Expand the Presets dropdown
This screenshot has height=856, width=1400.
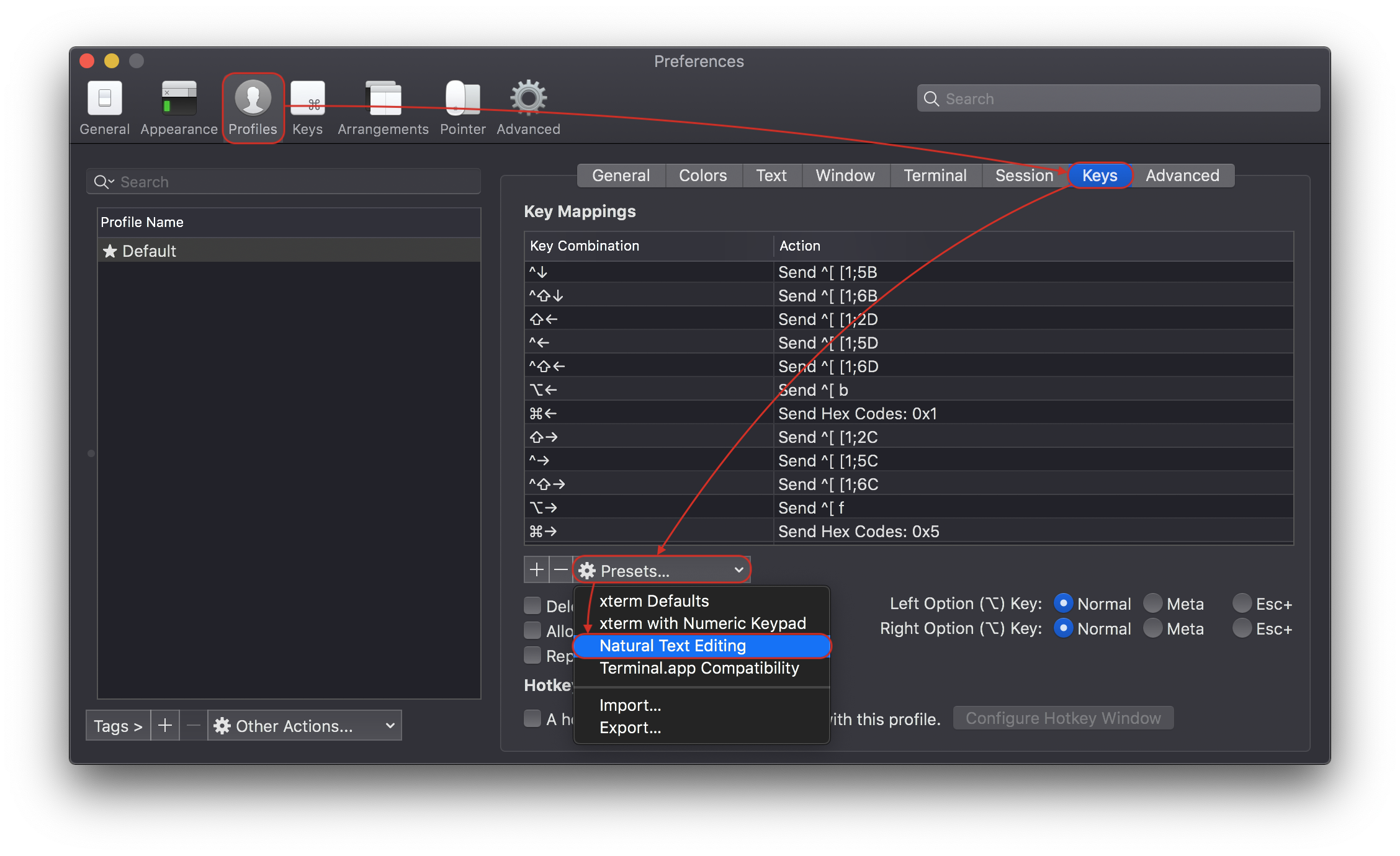(662, 570)
